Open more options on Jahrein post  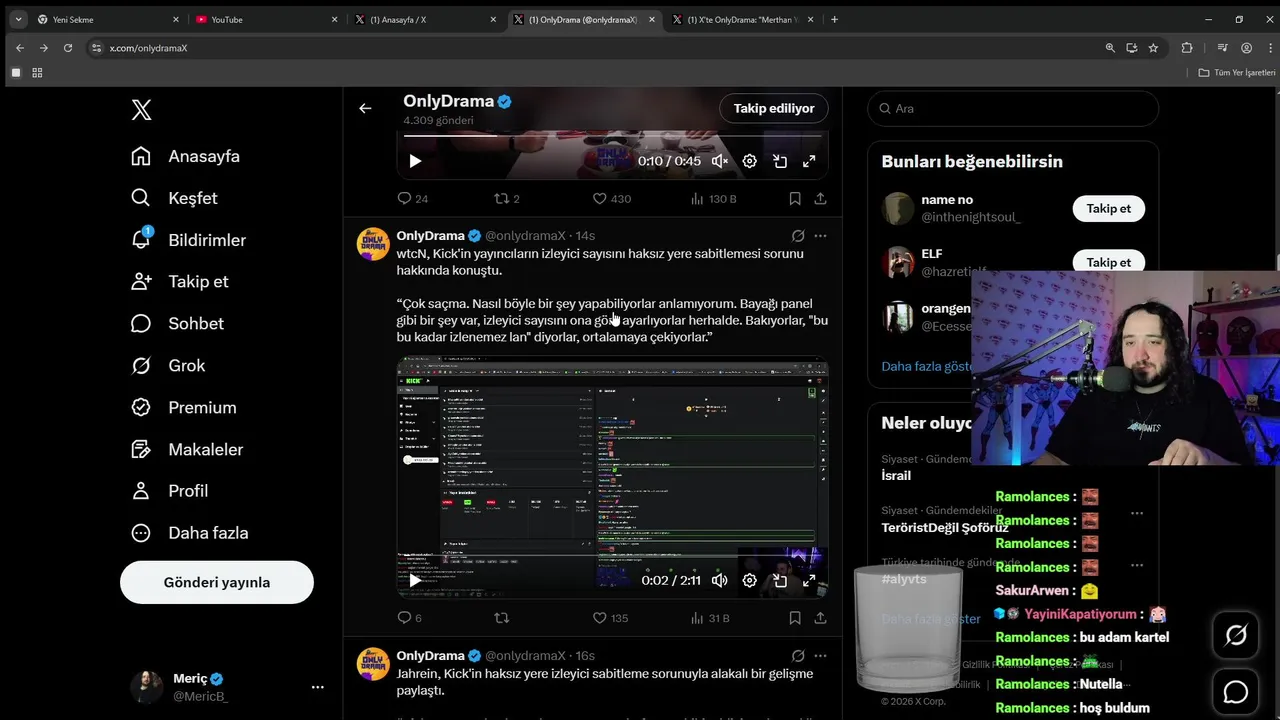tap(821, 656)
